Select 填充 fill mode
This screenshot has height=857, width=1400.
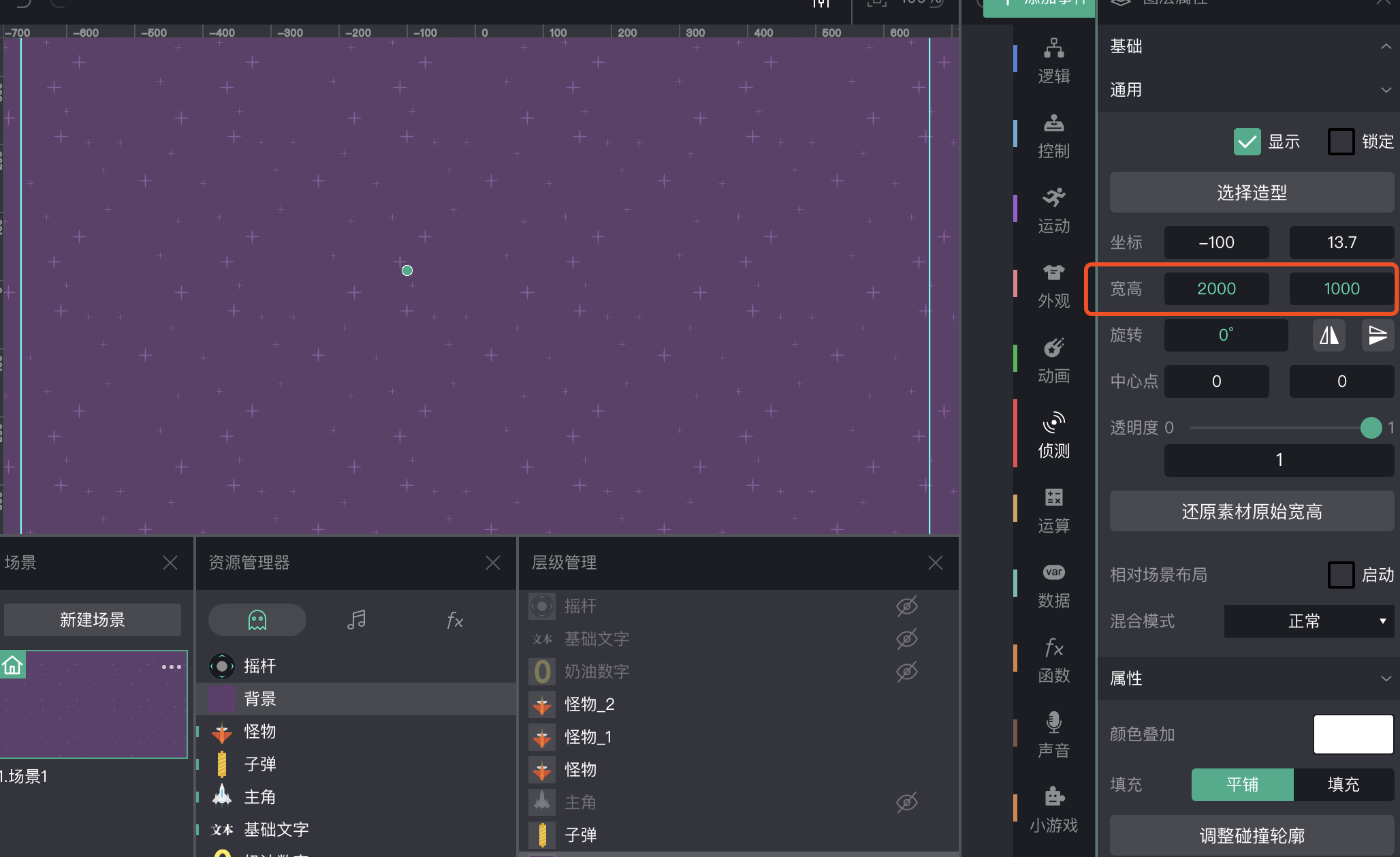click(x=1343, y=785)
